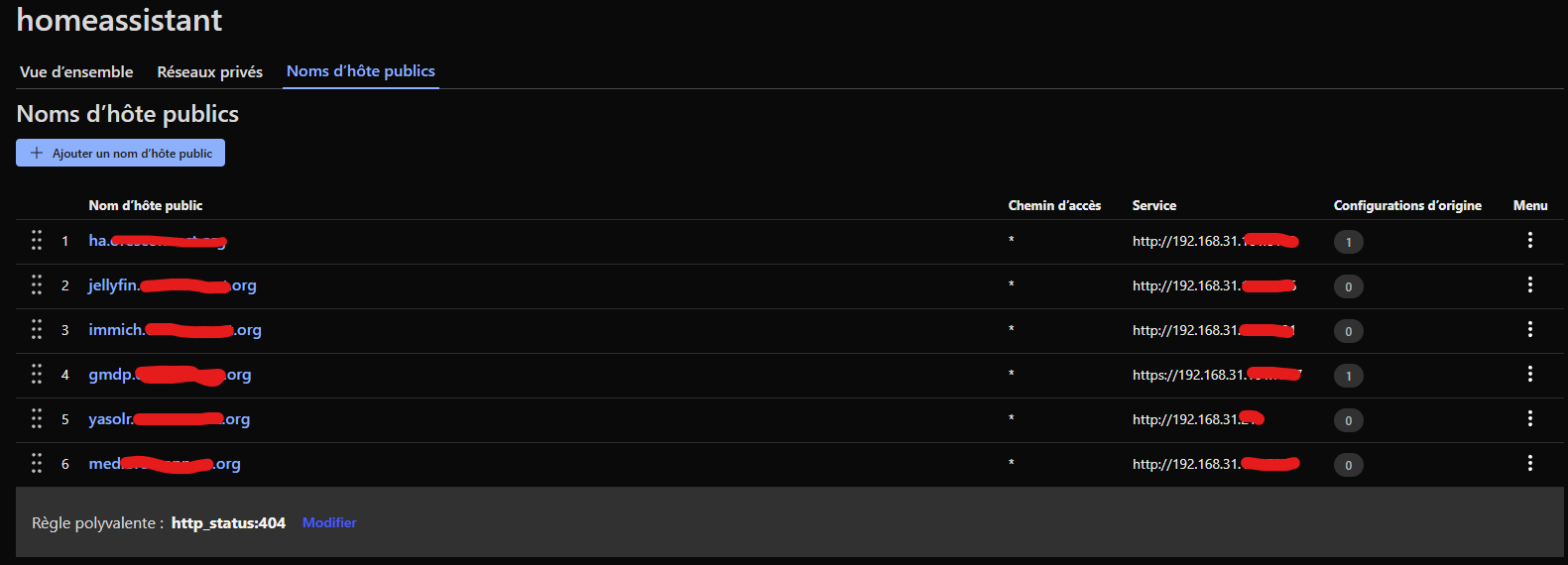The image size is (1568, 565).
Task: Open three-dot menu for gmdp row
Action: (1530, 375)
